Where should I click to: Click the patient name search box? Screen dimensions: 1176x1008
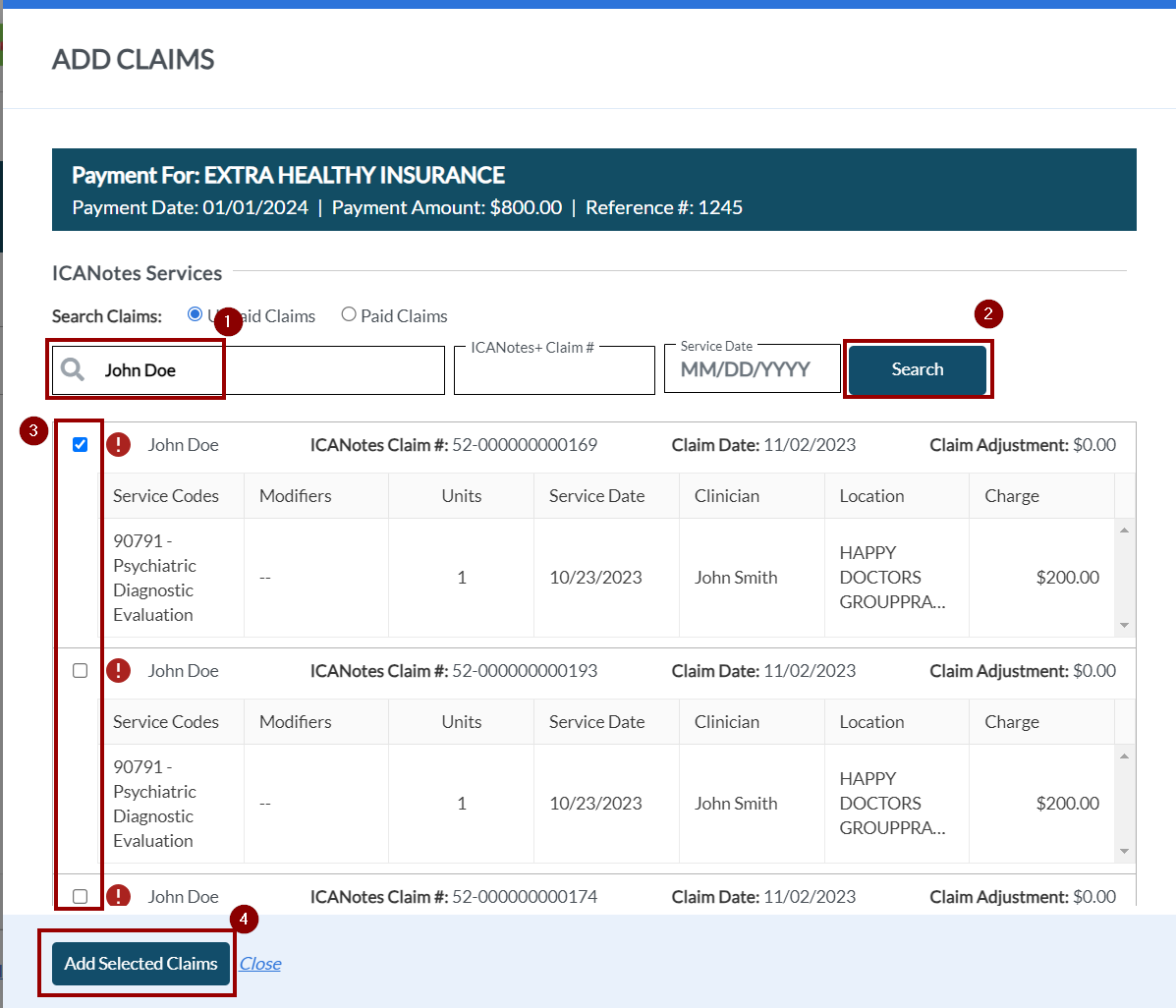click(295, 370)
